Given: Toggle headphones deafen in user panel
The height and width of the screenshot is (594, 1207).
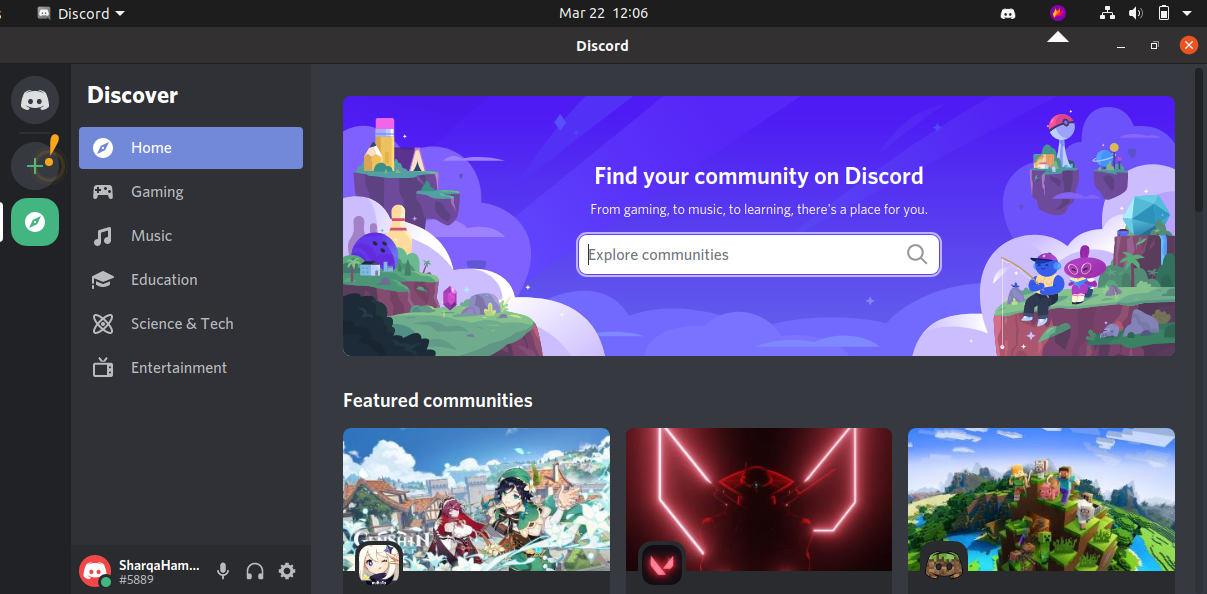Looking at the screenshot, I should [255, 571].
